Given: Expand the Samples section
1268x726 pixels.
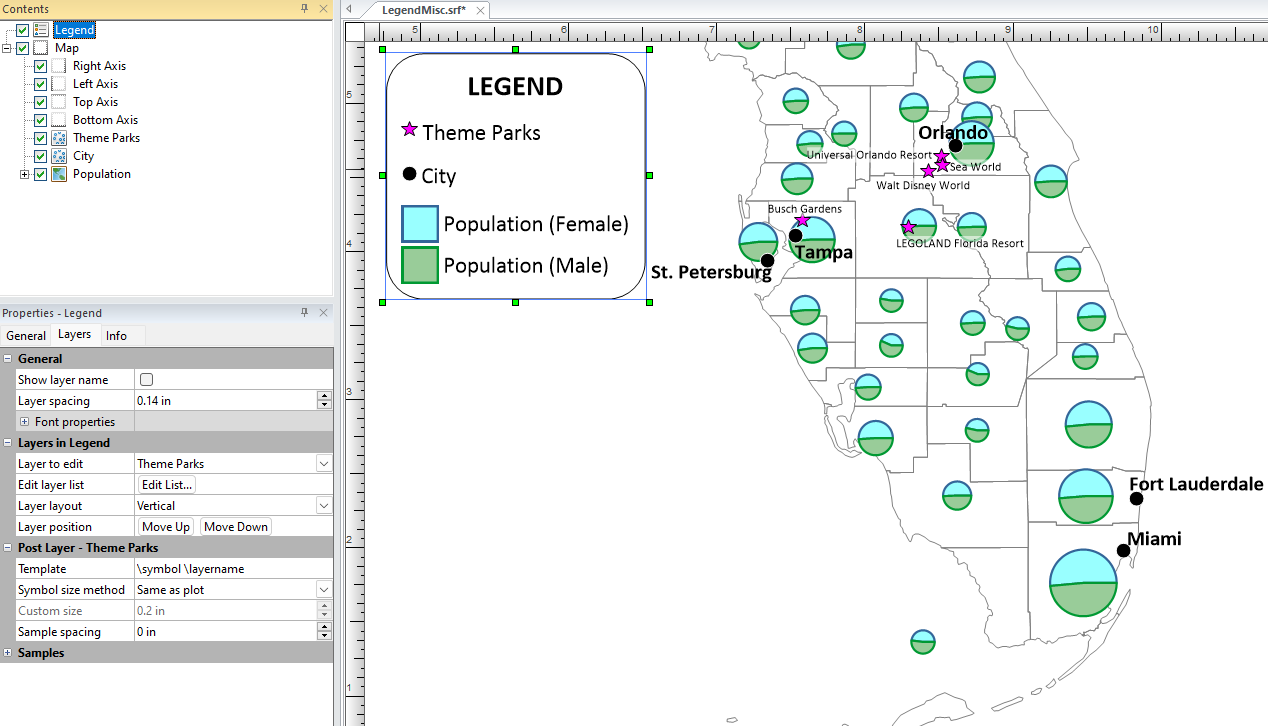Looking at the screenshot, I should click(x=8, y=653).
